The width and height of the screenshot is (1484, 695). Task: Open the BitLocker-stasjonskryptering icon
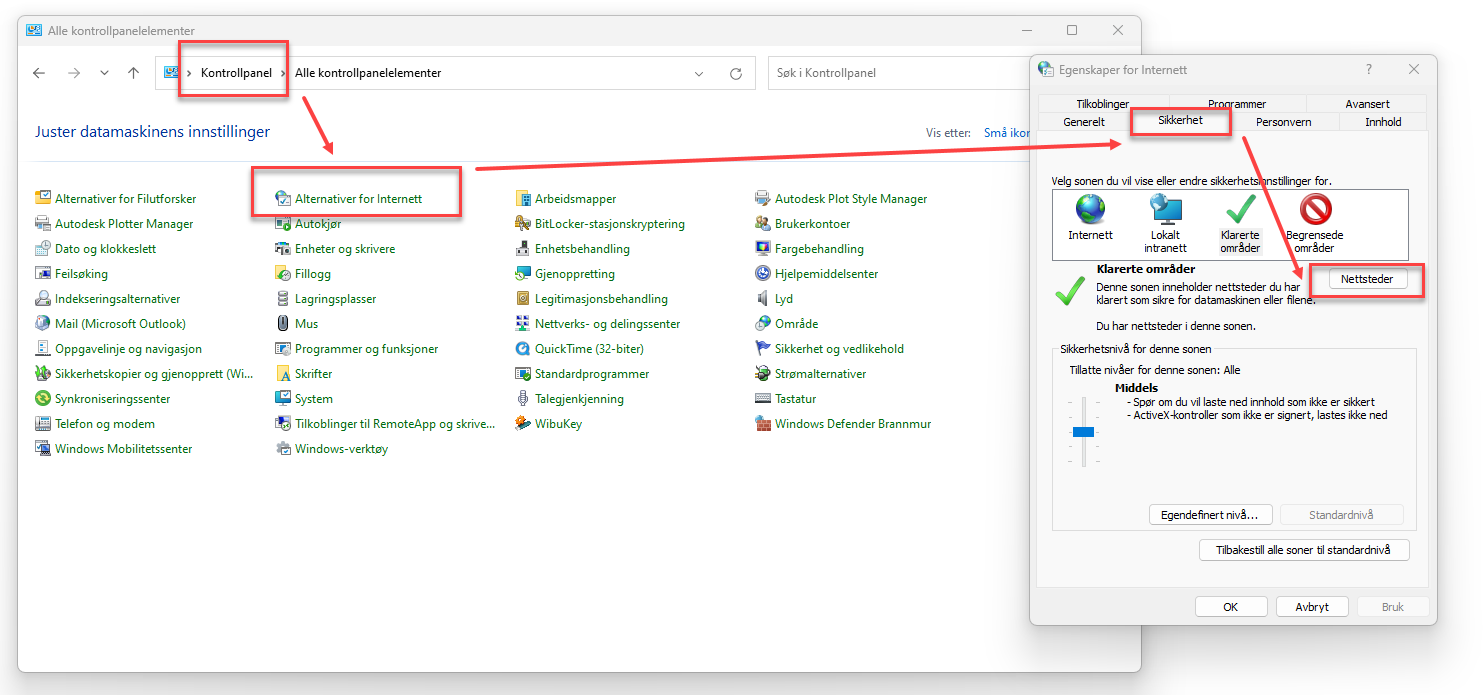tap(524, 224)
